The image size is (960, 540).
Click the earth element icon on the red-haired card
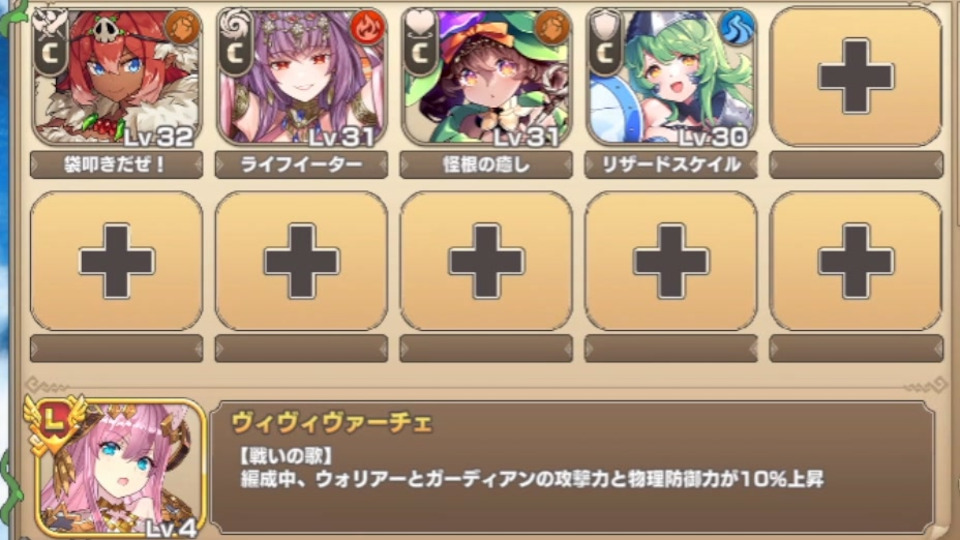tap(182, 28)
